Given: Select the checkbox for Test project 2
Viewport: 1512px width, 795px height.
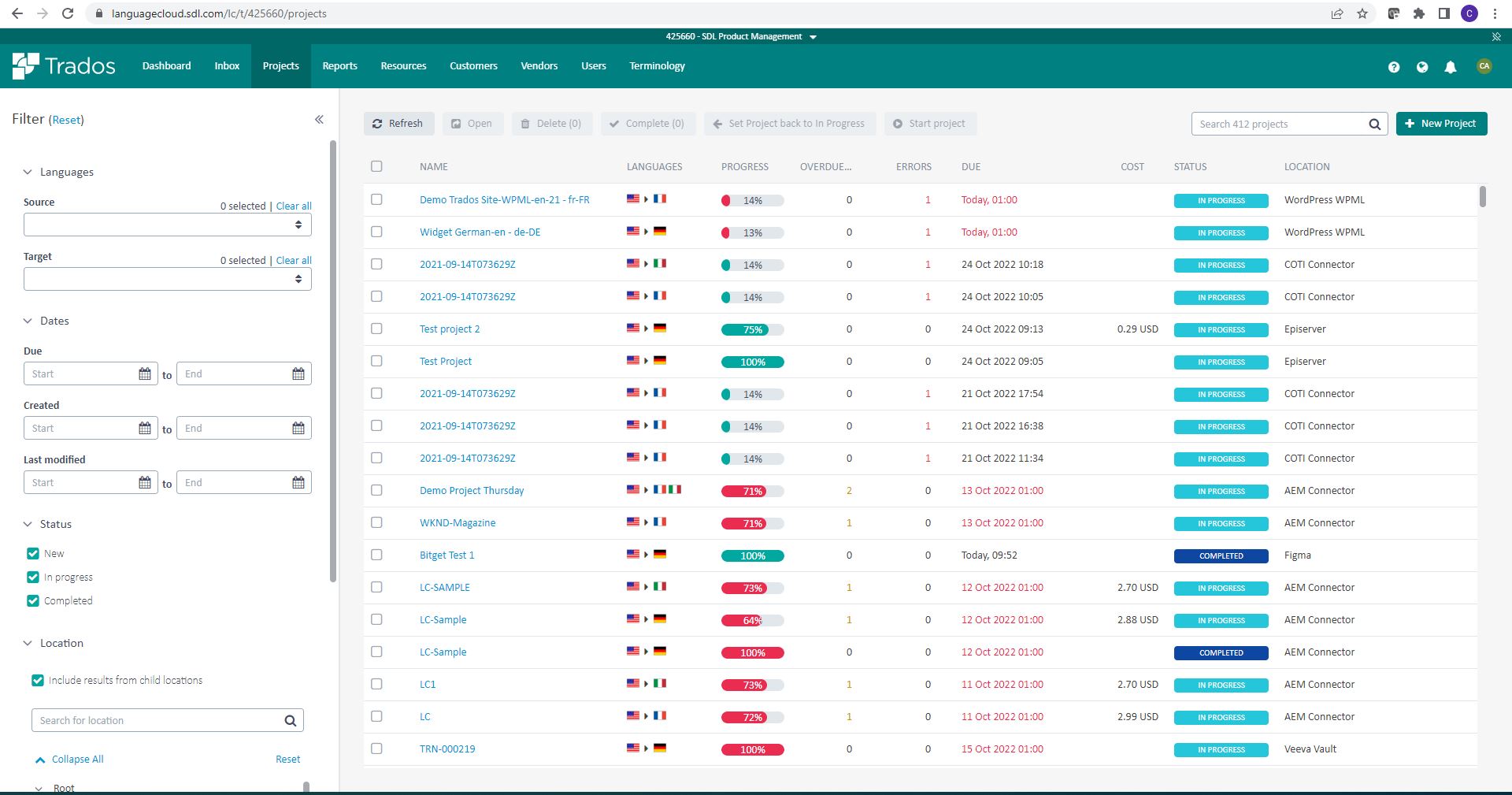Looking at the screenshot, I should pos(376,329).
